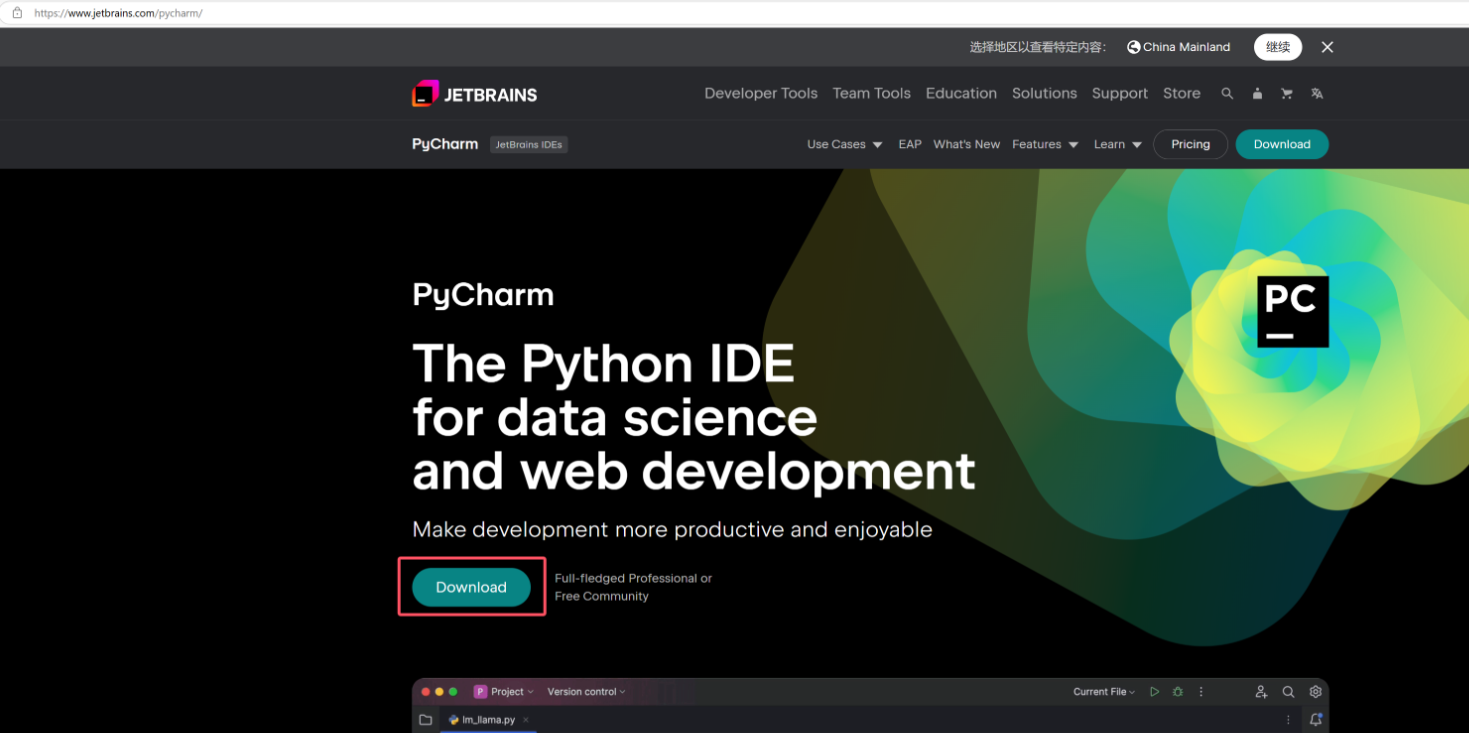Click the JetBrains logo

coord(474,94)
